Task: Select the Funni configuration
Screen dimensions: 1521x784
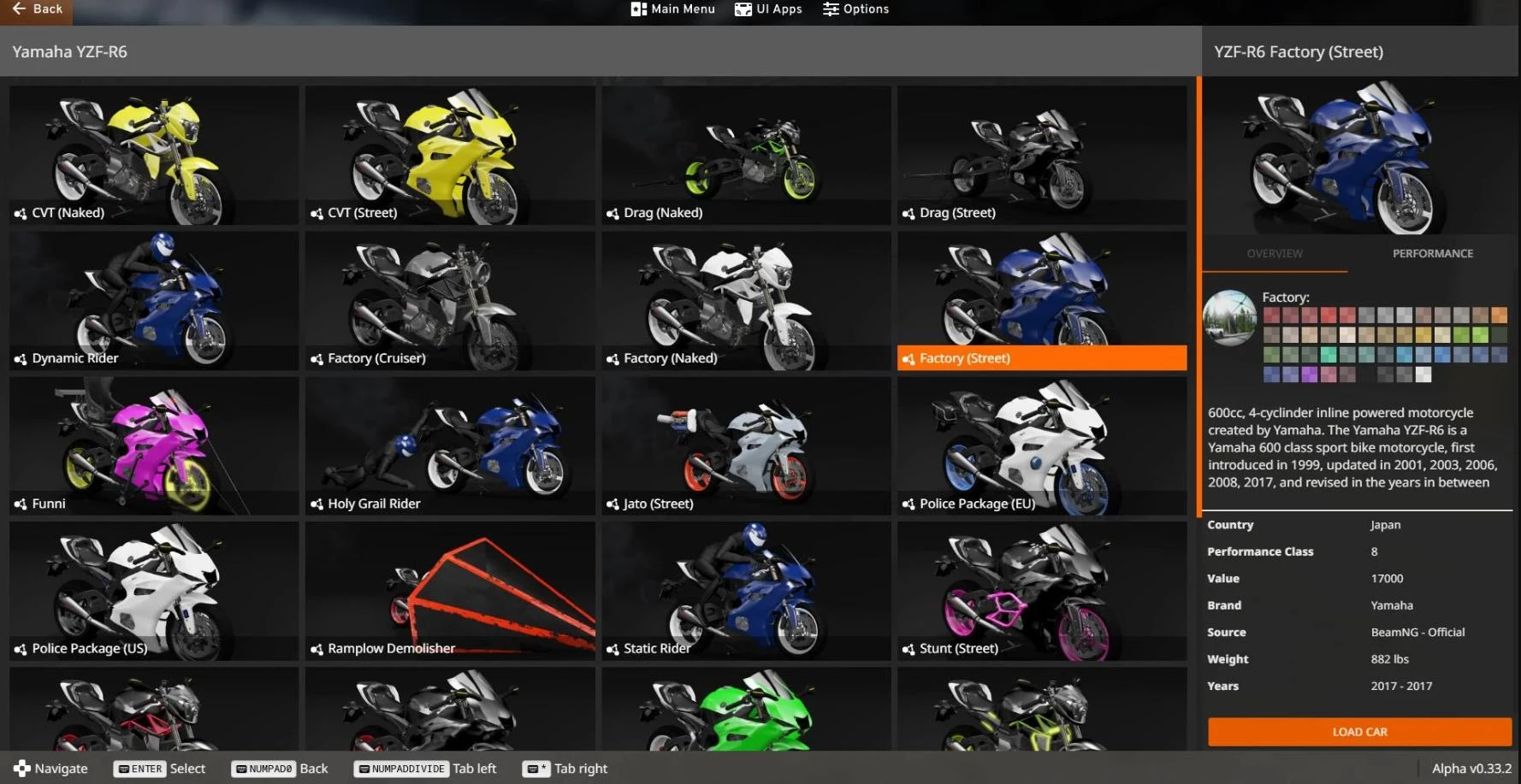Action: 153,445
